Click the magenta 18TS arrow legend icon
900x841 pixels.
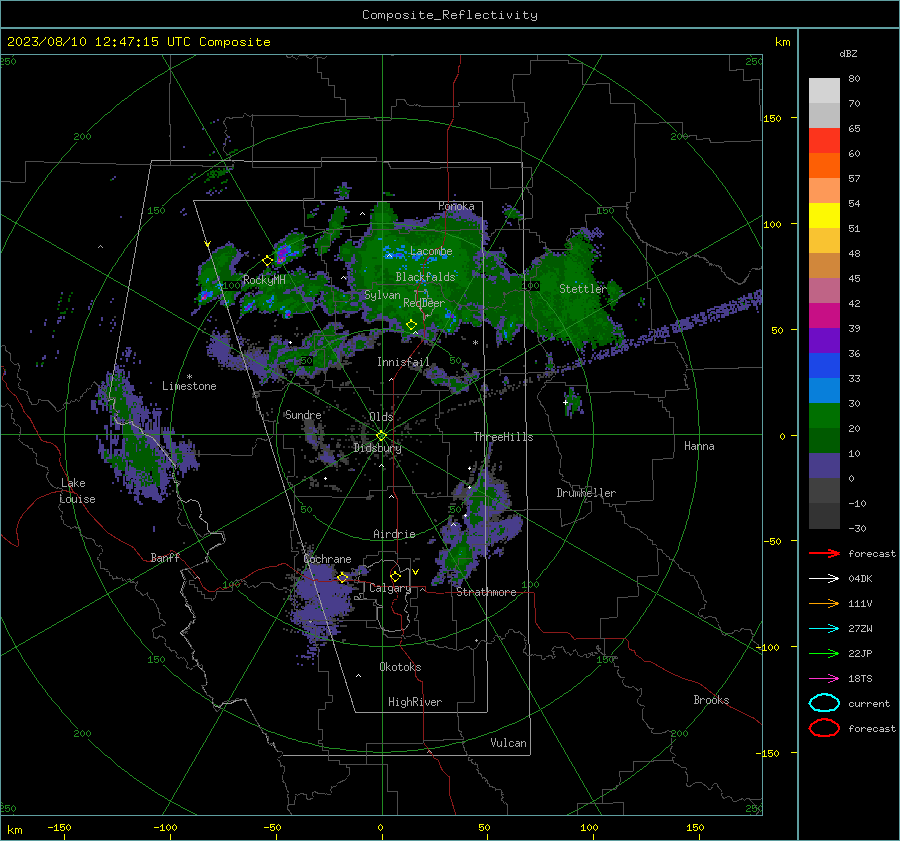824,679
